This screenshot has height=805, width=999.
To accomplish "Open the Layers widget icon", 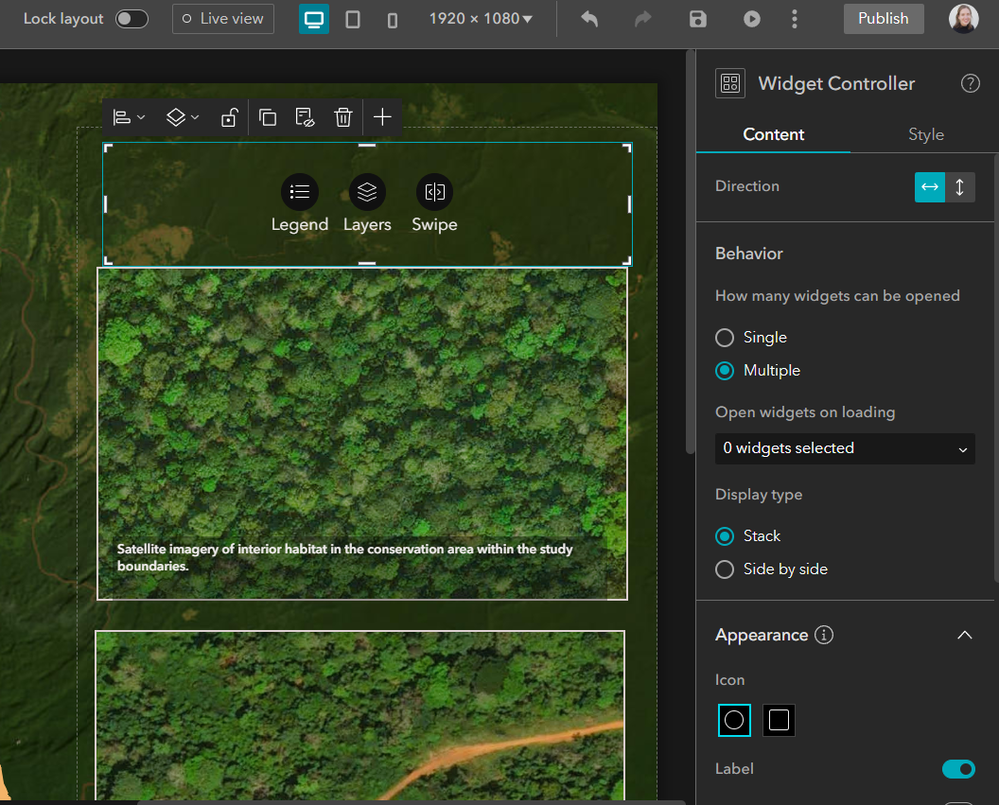I will [x=367, y=192].
